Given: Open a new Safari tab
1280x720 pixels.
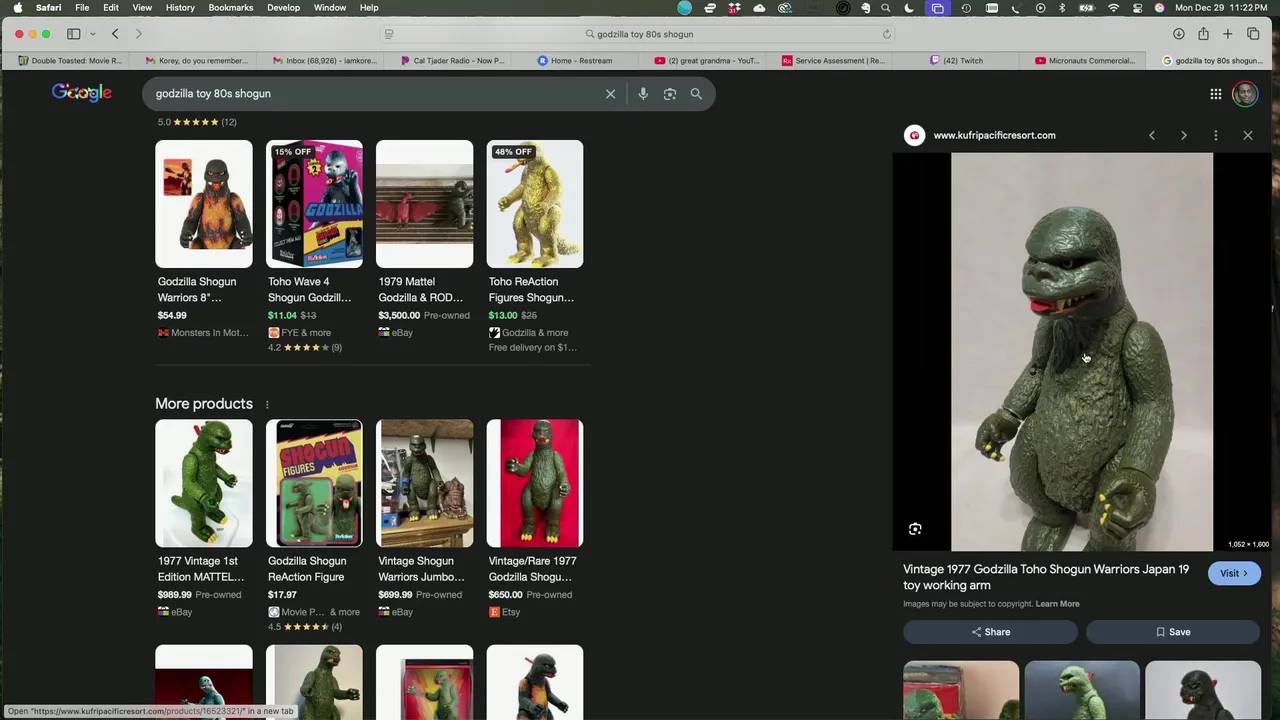Looking at the screenshot, I should tap(1228, 34).
